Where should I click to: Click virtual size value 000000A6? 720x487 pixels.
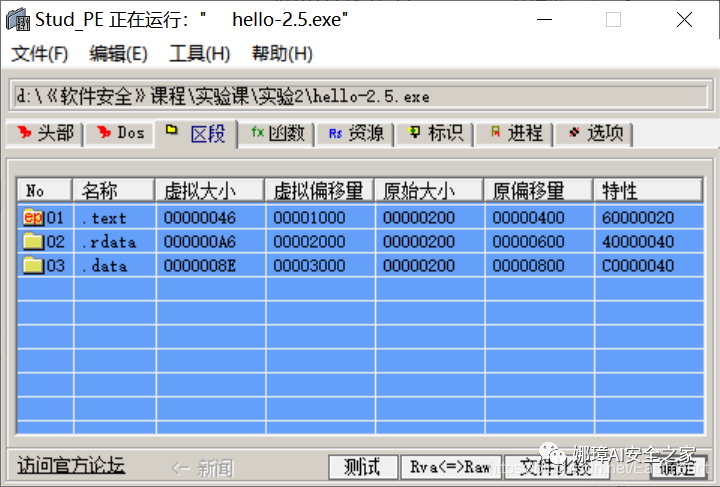click(200, 241)
